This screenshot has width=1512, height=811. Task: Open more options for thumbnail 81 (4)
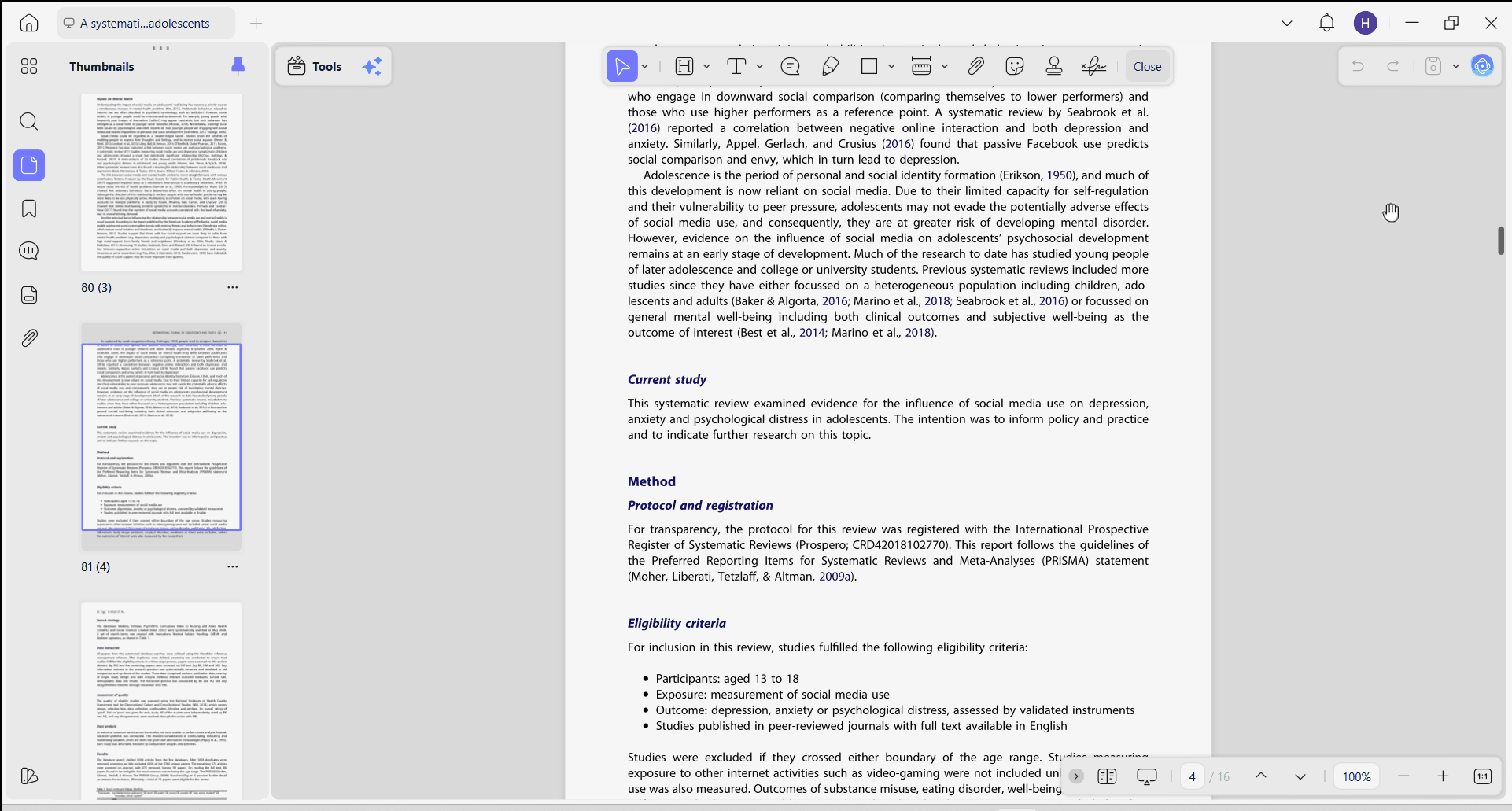point(233,566)
